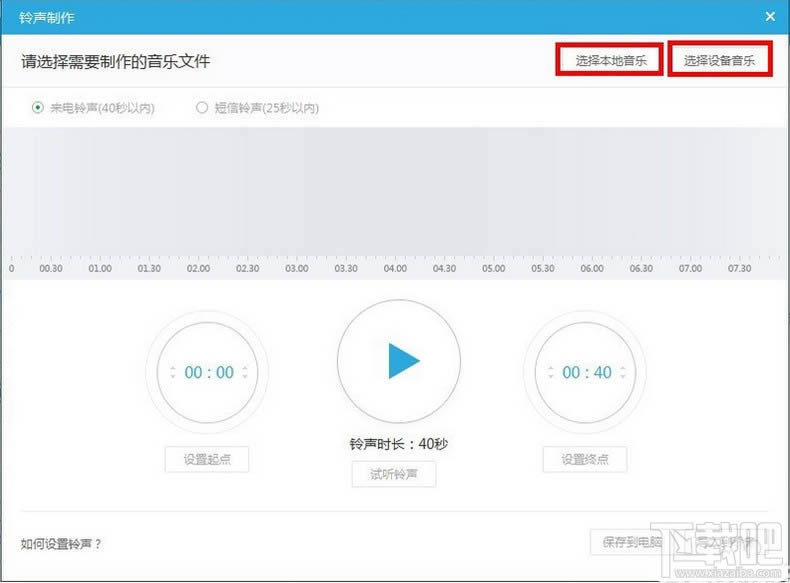Viewport: 790px width, 583px height.
Task: Play the ringtone with the big play button
Action: click(399, 361)
